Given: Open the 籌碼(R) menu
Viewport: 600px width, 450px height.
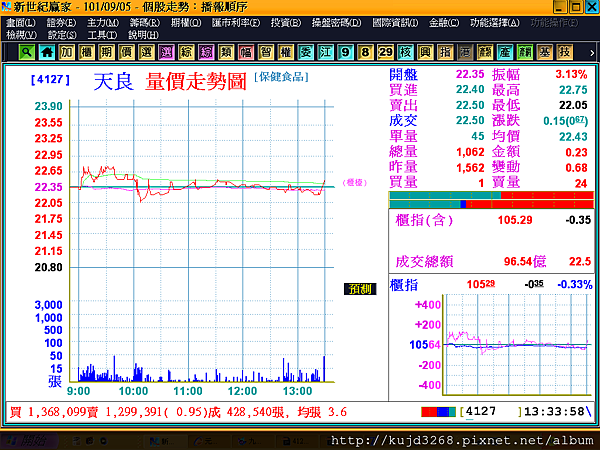Looking at the screenshot, I should (x=145, y=23).
